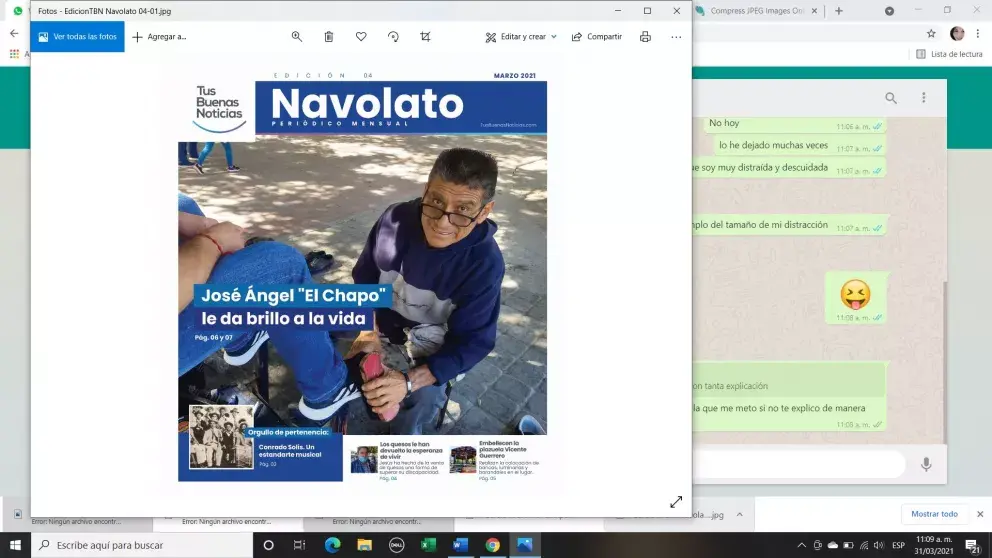Click the WhatsApp message input field

tap(798, 464)
